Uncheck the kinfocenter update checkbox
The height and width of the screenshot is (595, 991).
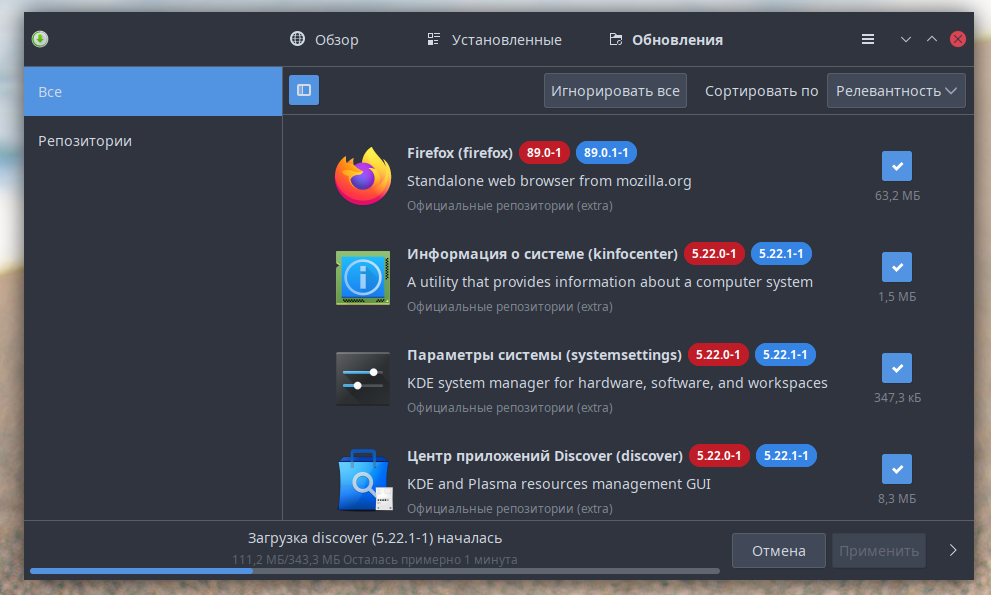coord(897,267)
